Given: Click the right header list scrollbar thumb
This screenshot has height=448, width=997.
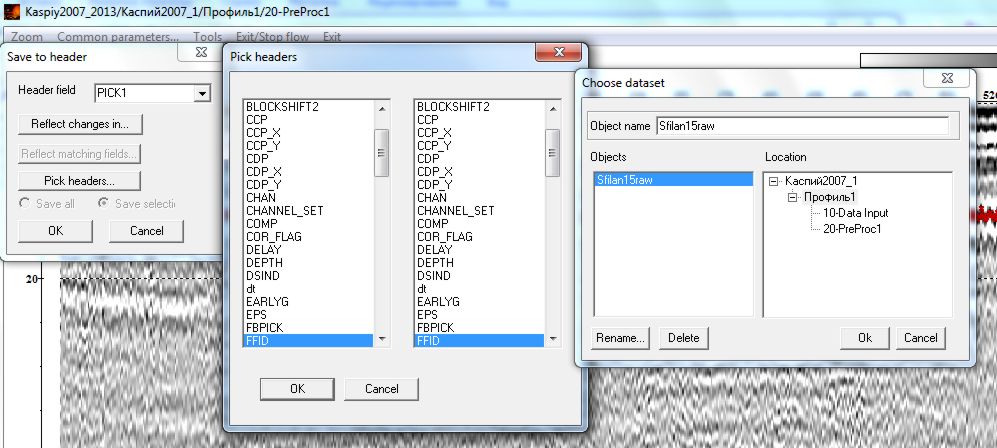Looking at the screenshot, I should [x=553, y=153].
